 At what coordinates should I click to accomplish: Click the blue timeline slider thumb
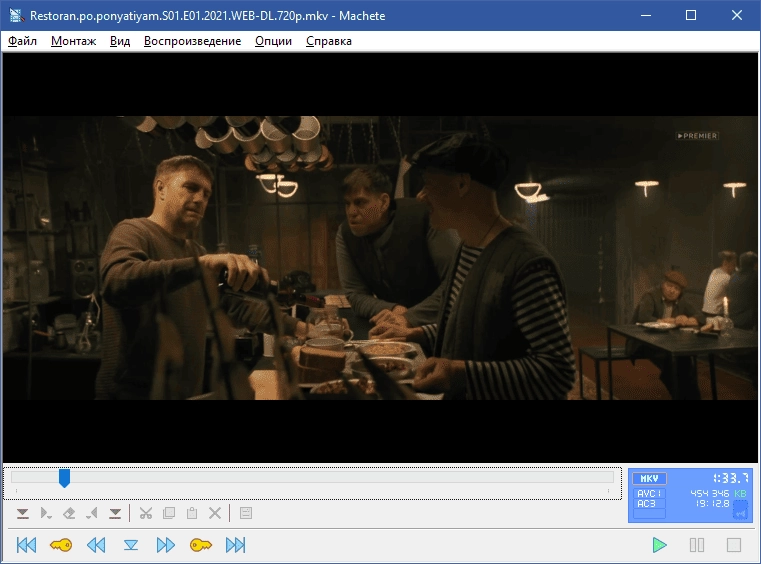point(64,478)
